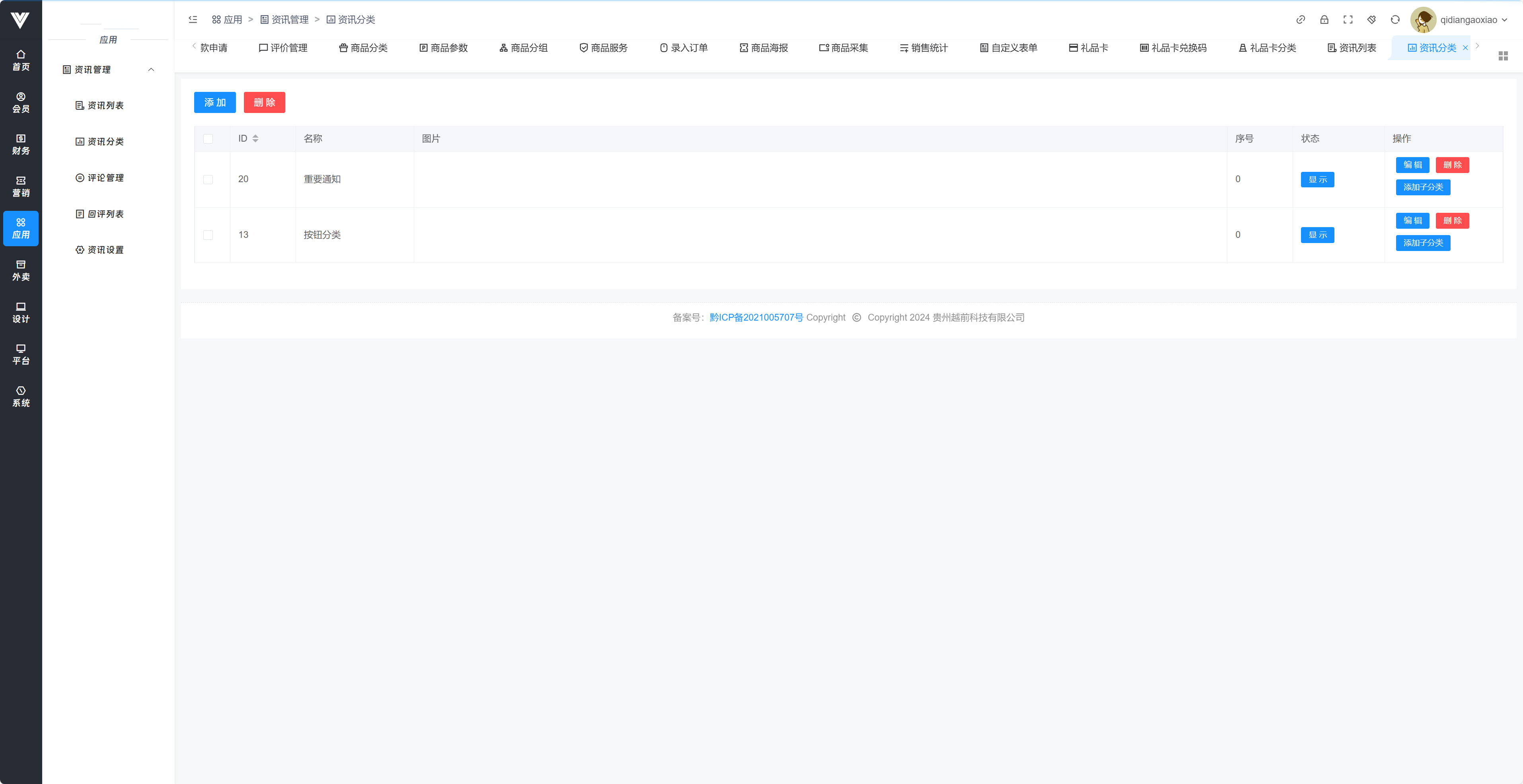Go to 首页 in left rail

click(21, 60)
